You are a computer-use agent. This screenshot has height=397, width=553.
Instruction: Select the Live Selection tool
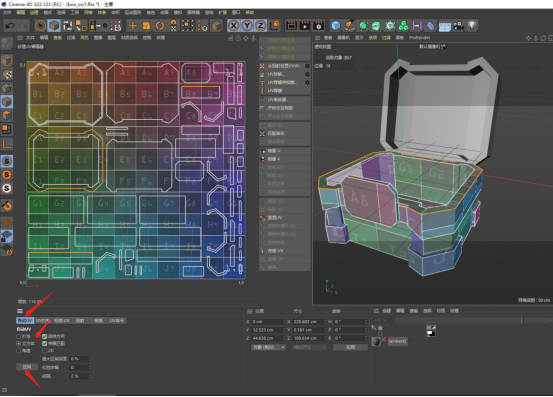pyautogui.click(x=41, y=26)
